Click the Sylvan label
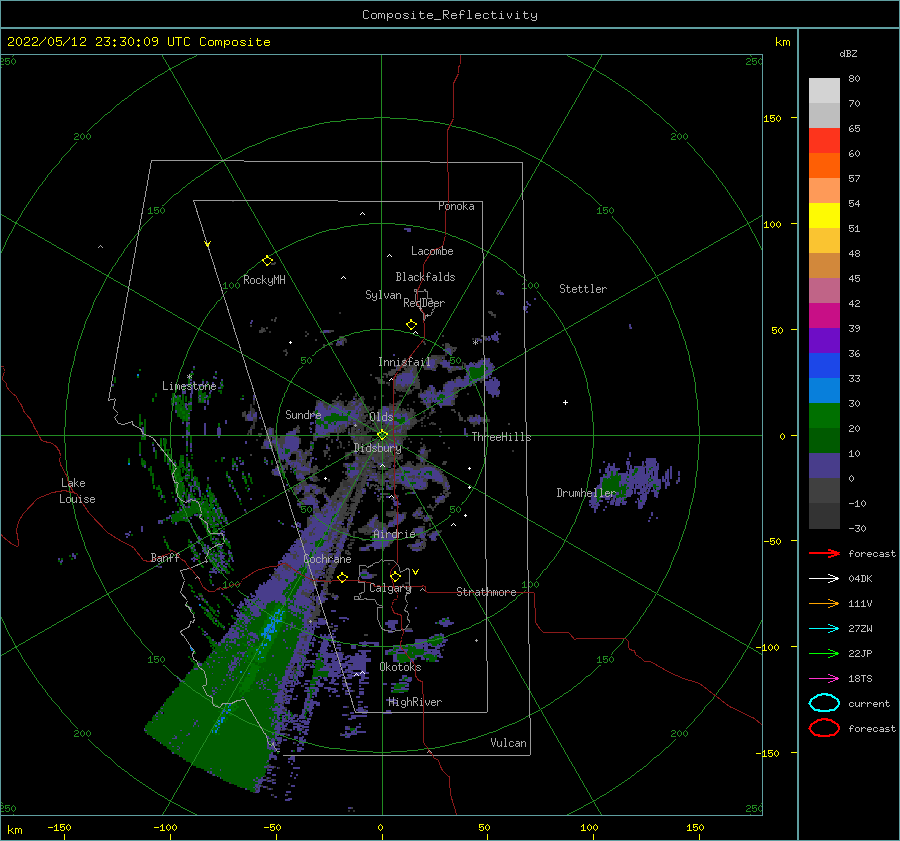Screen dimensions: 900x841 383,295
